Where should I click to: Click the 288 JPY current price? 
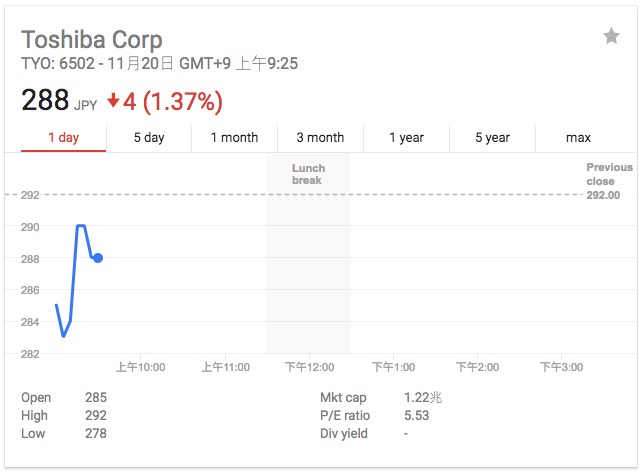pyautogui.click(x=59, y=101)
